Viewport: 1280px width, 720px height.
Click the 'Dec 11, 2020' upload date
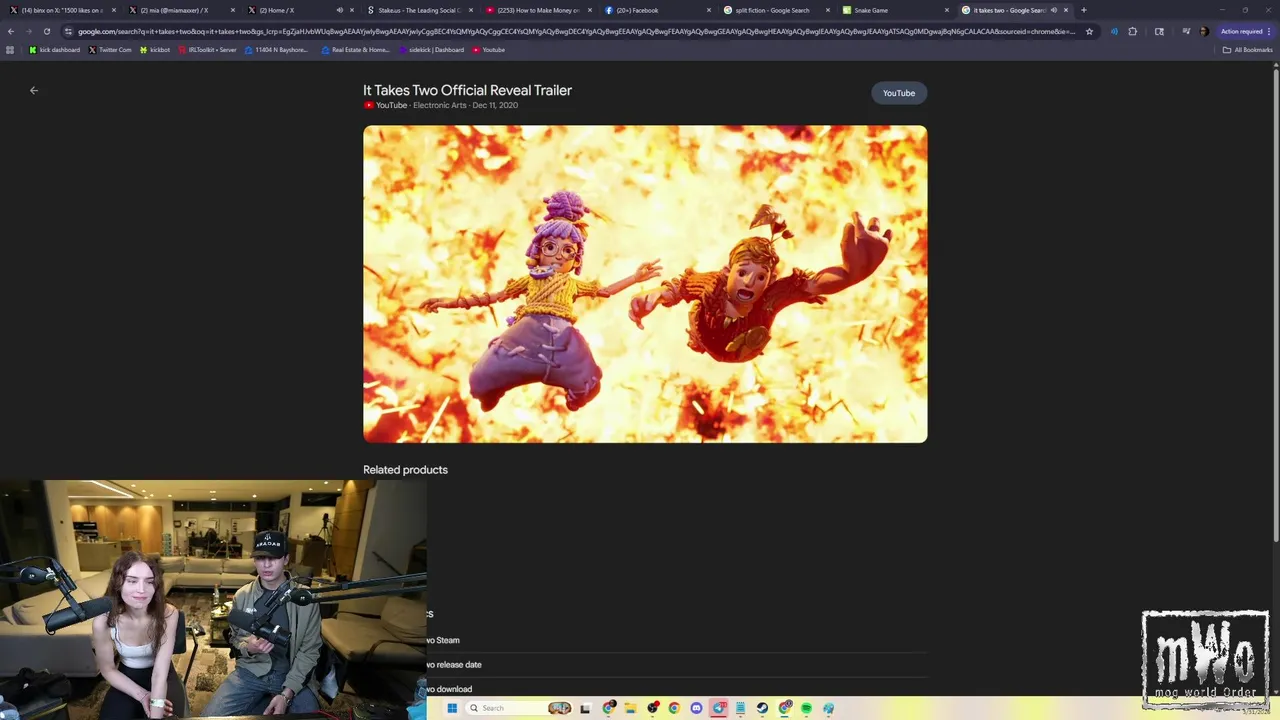tap(495, 105)
